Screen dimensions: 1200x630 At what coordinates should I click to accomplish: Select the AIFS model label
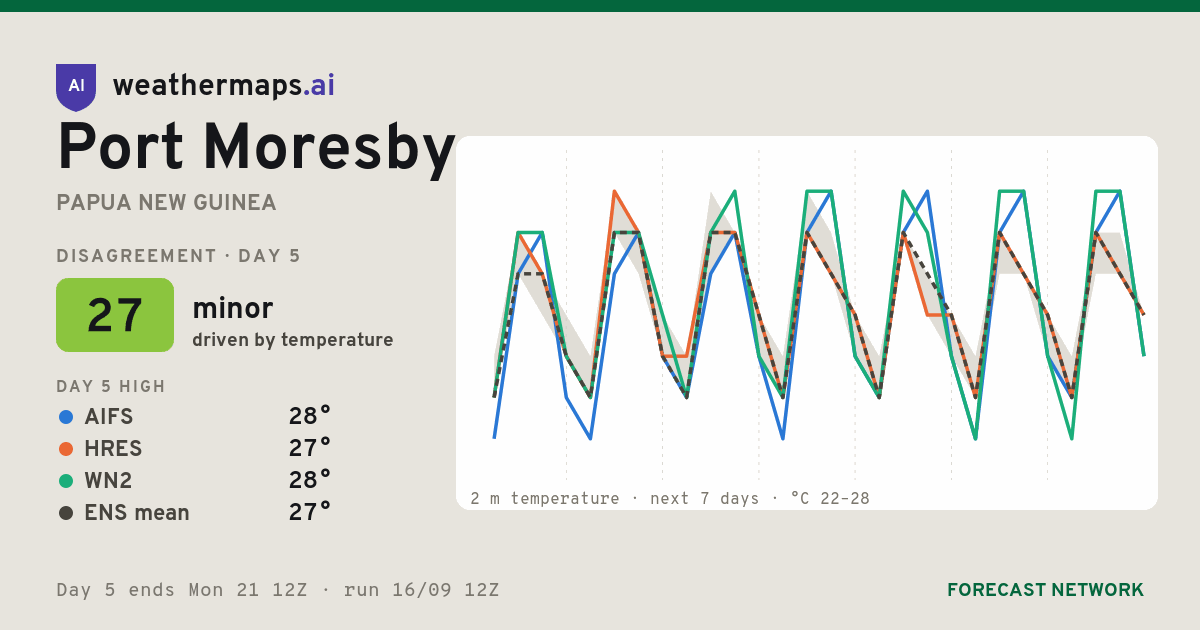tap(109, 417)
